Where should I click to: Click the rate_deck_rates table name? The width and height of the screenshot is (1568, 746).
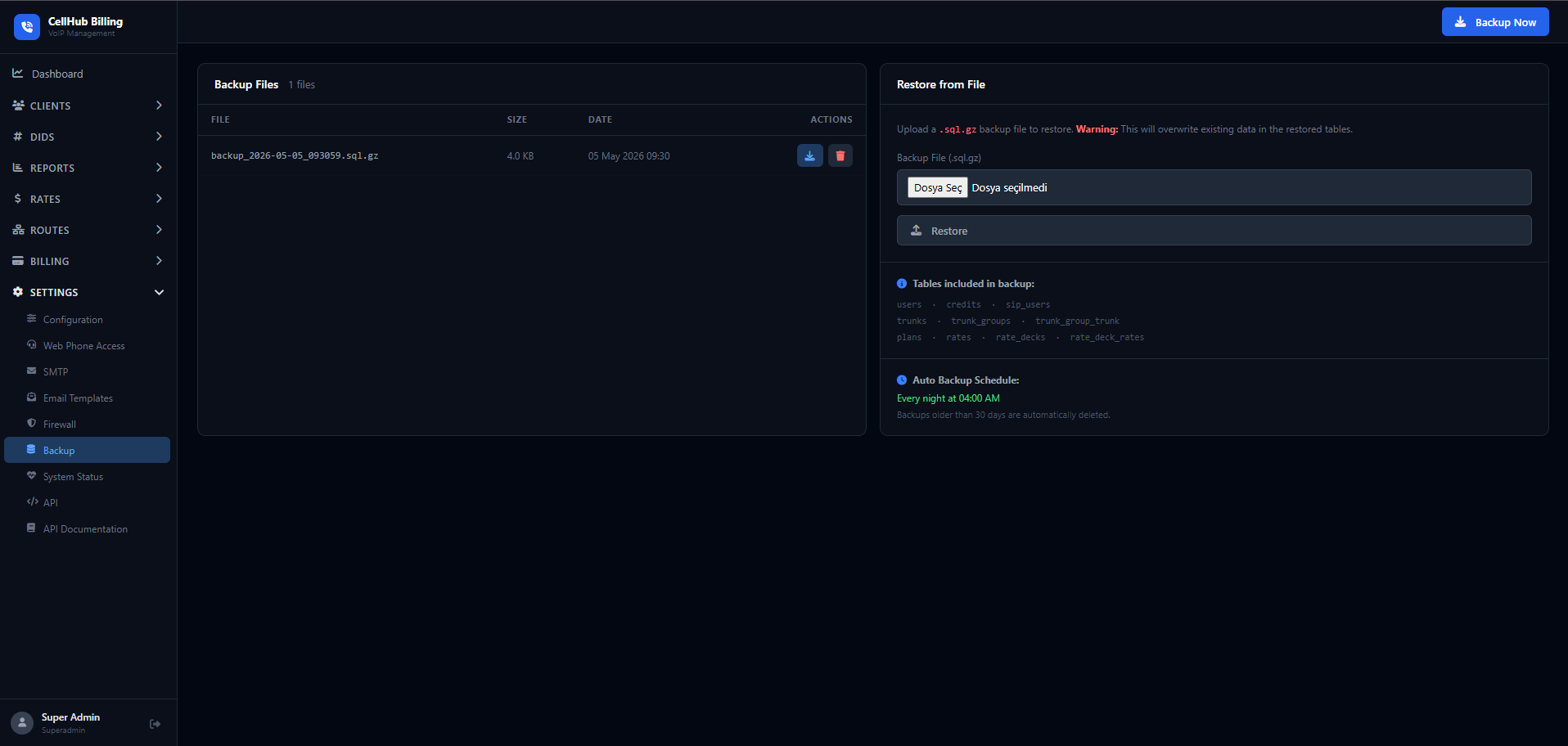1106,337
